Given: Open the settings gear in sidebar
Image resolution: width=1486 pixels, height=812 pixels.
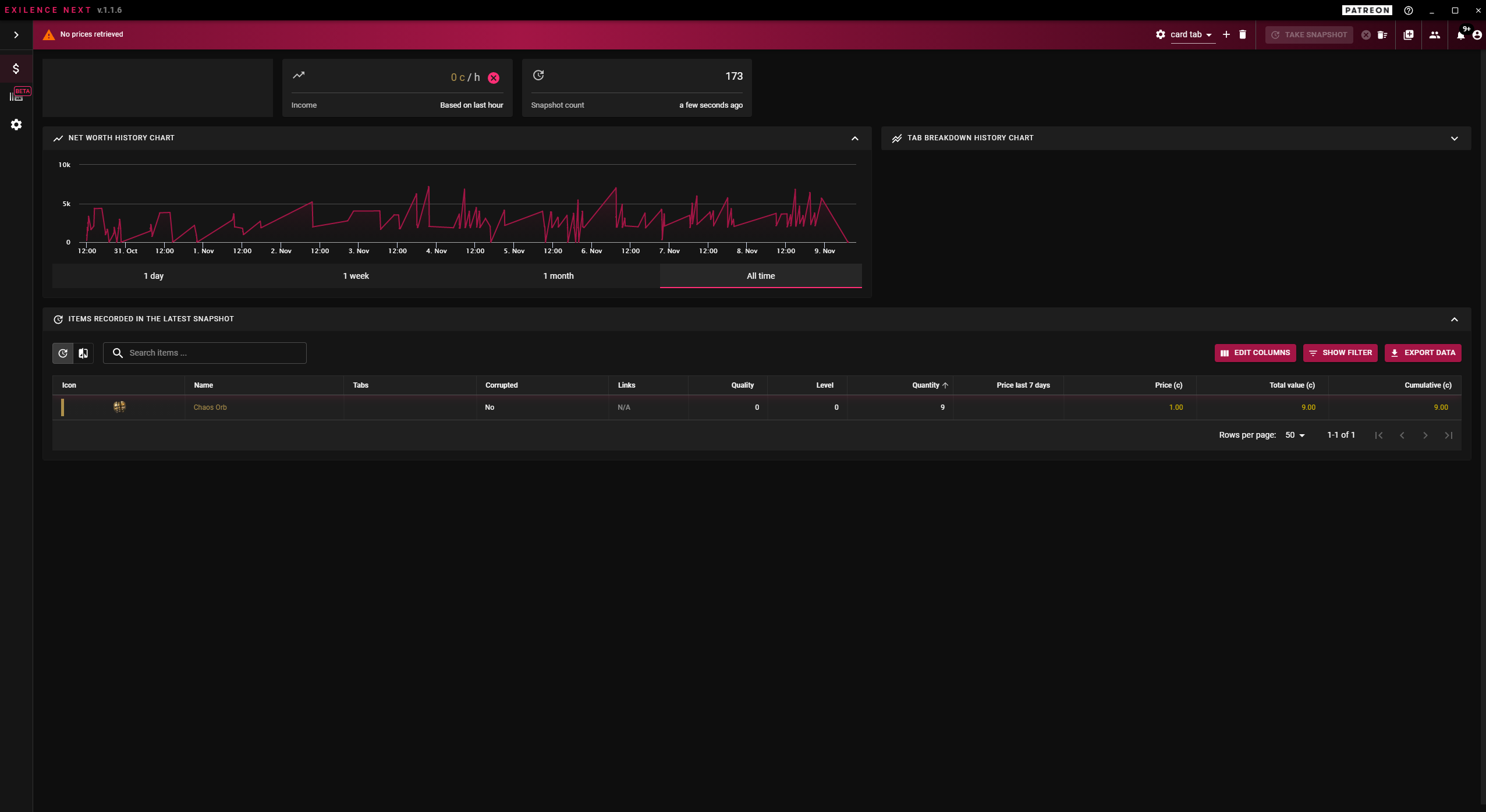Looking at the screenshot, I should 16,124.
